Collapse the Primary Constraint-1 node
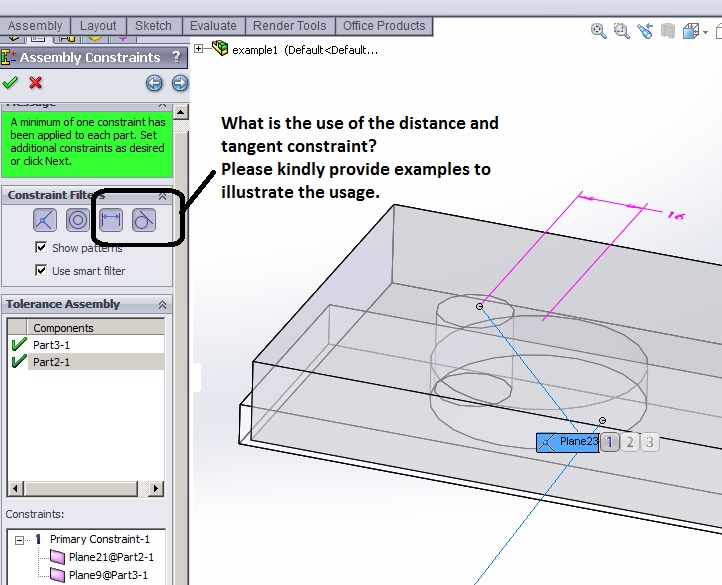Viewport: 722px width, 585px height. pos(19,540)
